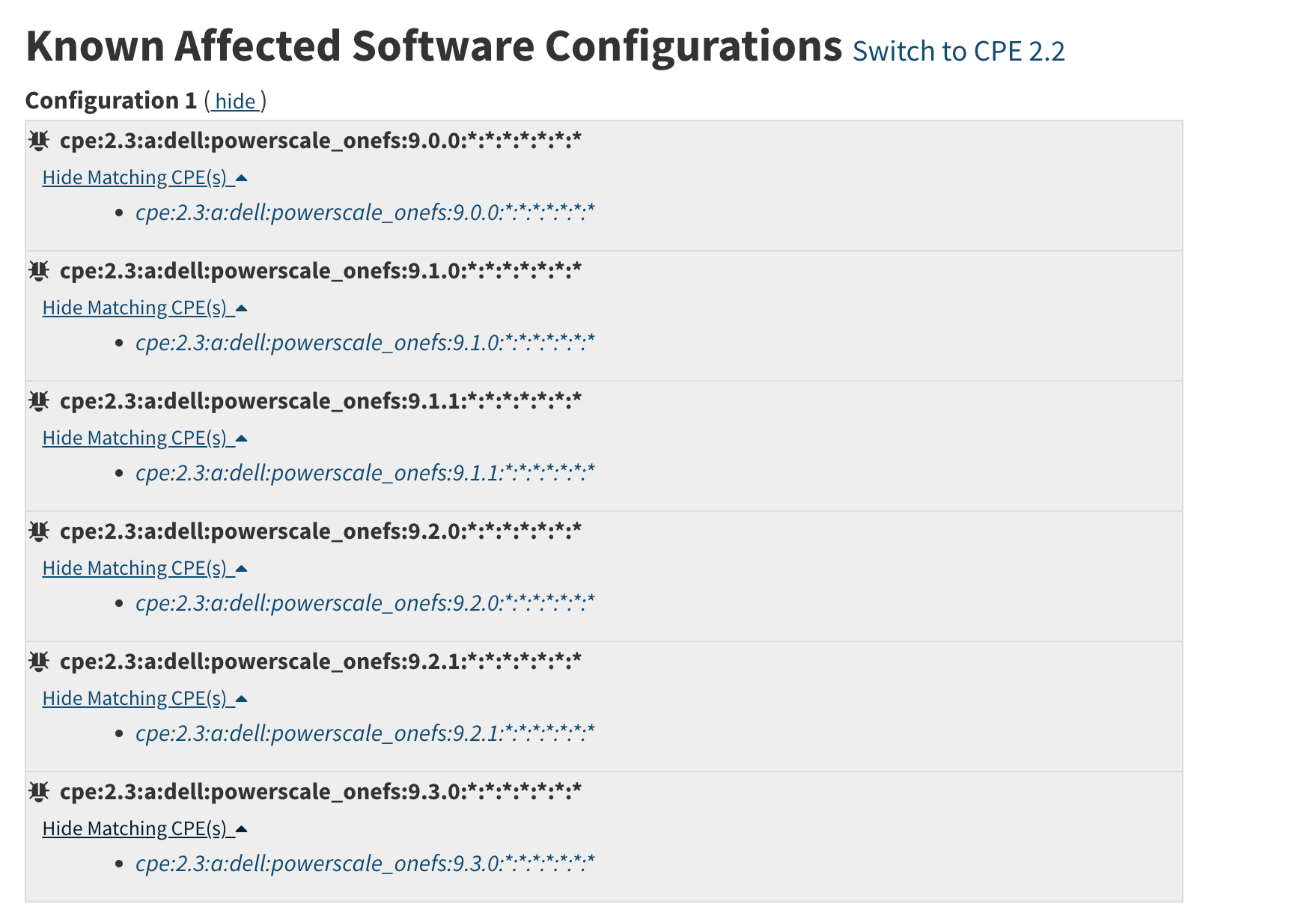Click the collapse arrow after Hide Matching CPE(s) for 9.0.0
Image resolution: width=1316 pixels, height=919 pixels.
[241, 179]
